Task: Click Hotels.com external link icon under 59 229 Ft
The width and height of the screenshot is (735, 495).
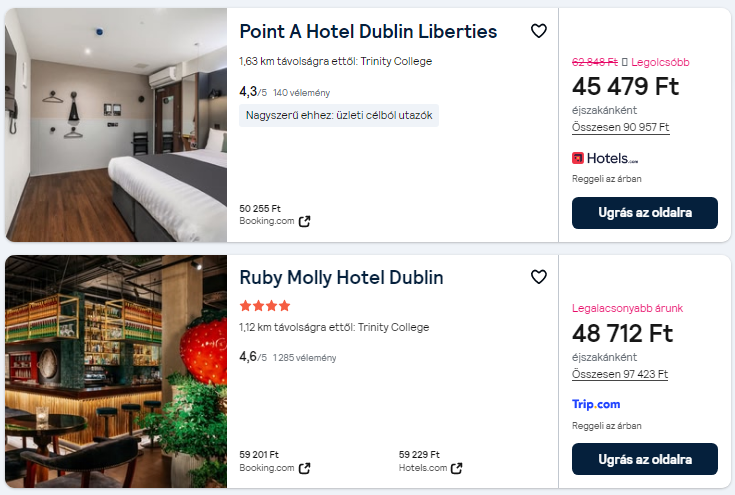Action: (x=456, y=468)
